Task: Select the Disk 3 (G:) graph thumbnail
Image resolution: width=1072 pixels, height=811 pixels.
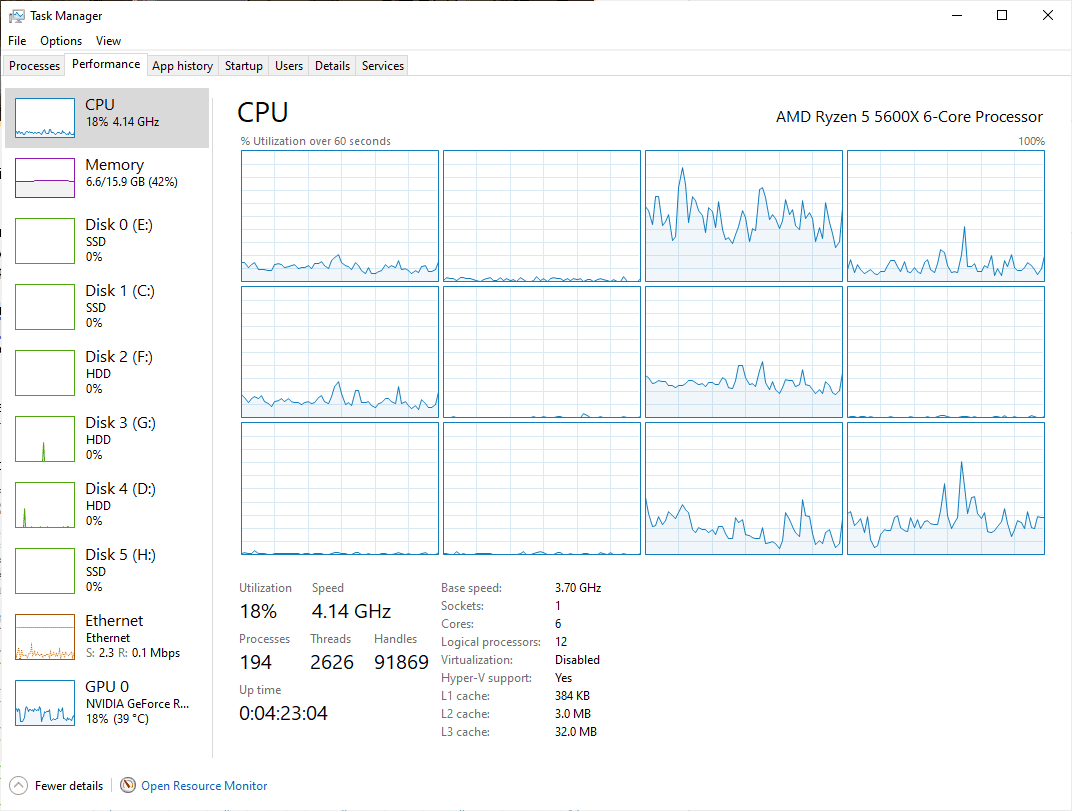Action: tap(45, 439)
